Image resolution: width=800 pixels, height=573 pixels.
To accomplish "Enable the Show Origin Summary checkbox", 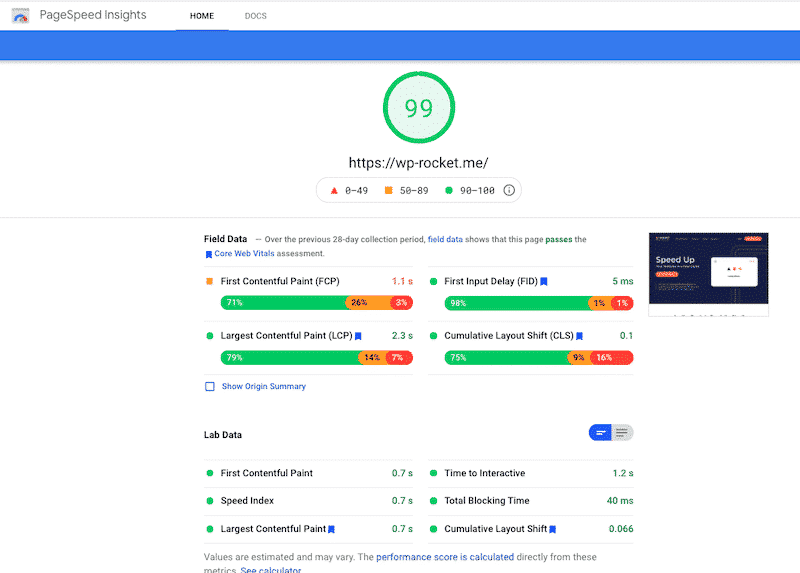I will click(x=210, y=386).
